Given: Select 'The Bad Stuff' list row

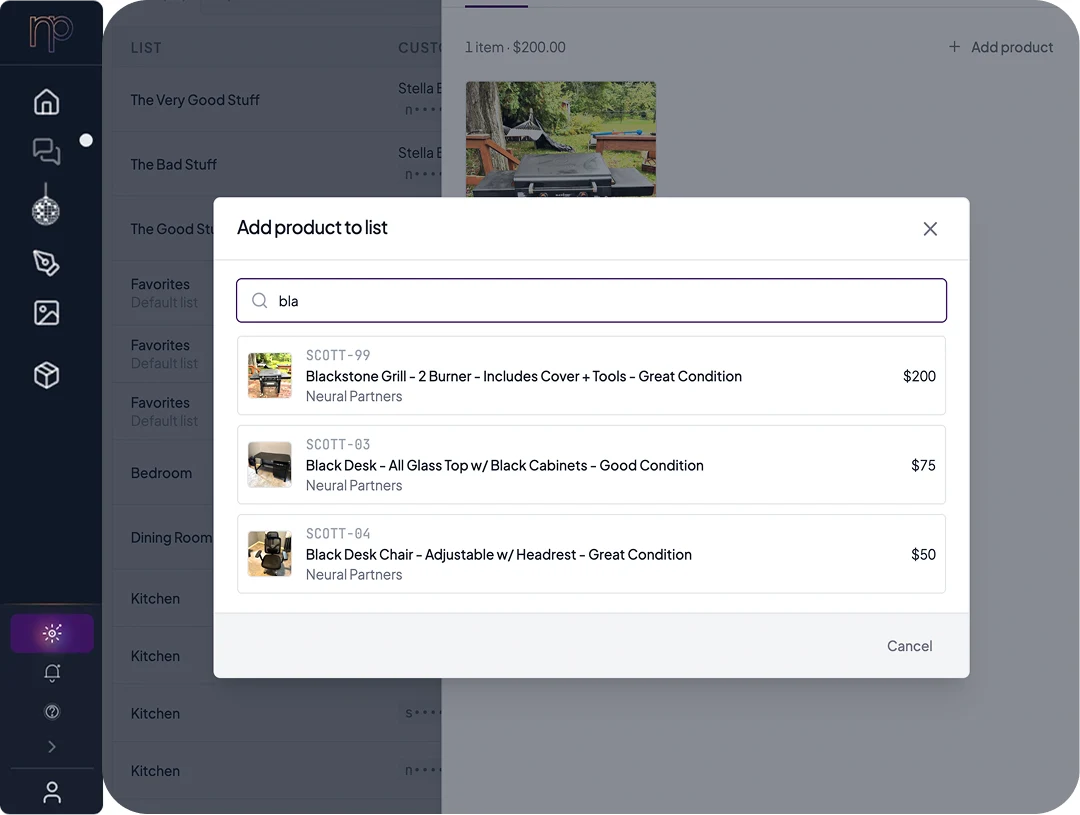Looking at the screenshot, I should coord(277,164).
